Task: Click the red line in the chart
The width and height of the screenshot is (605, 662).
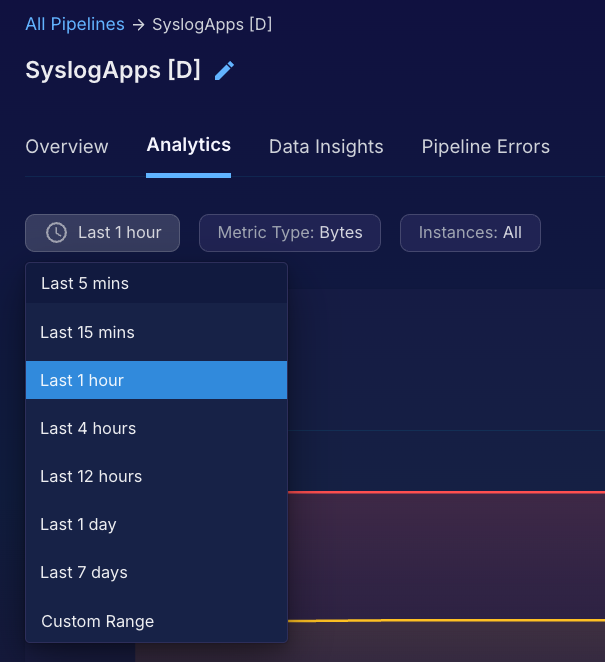Action: (450, 492)
